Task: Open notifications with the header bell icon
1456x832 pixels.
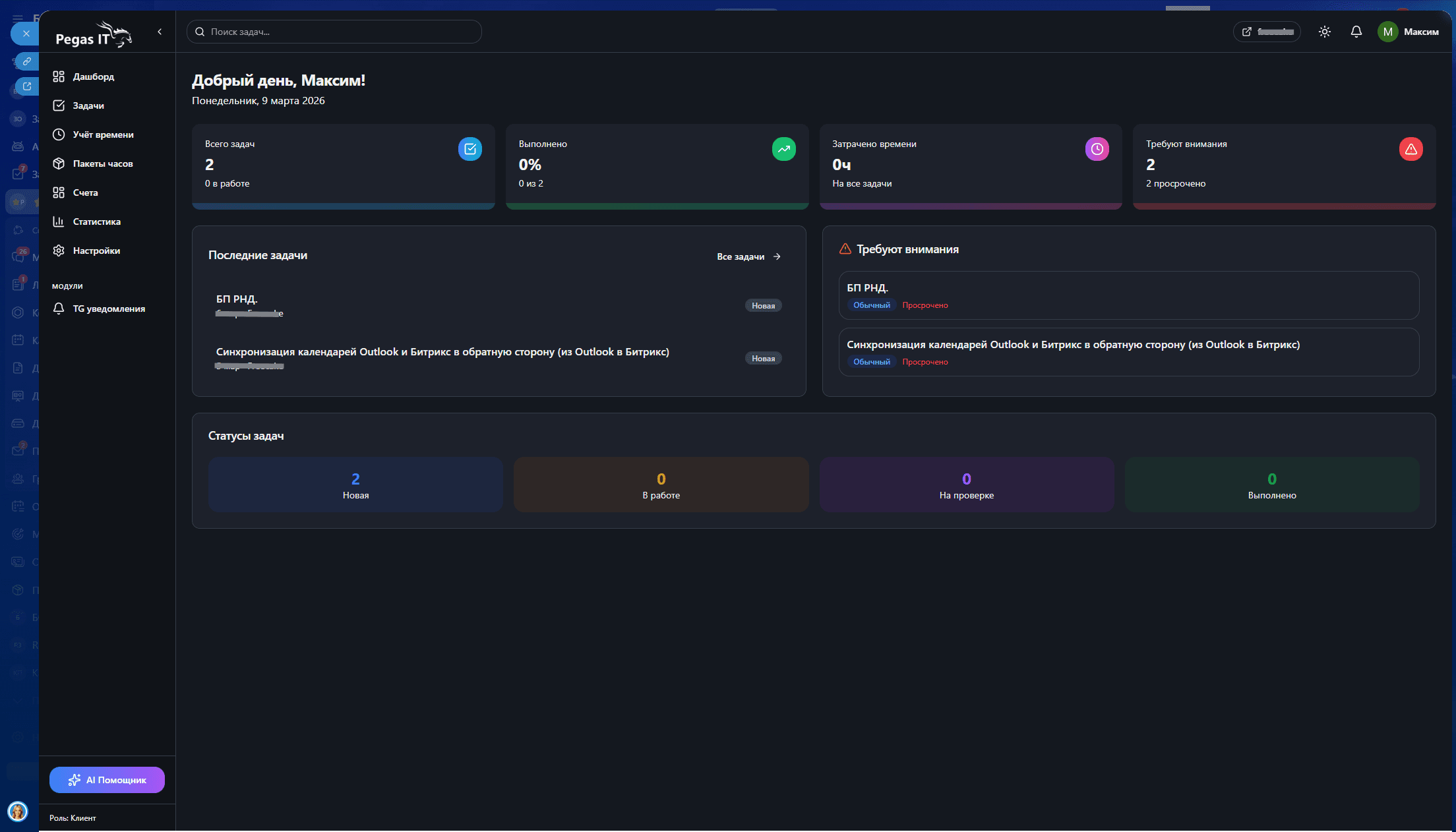Action: 1356,32
